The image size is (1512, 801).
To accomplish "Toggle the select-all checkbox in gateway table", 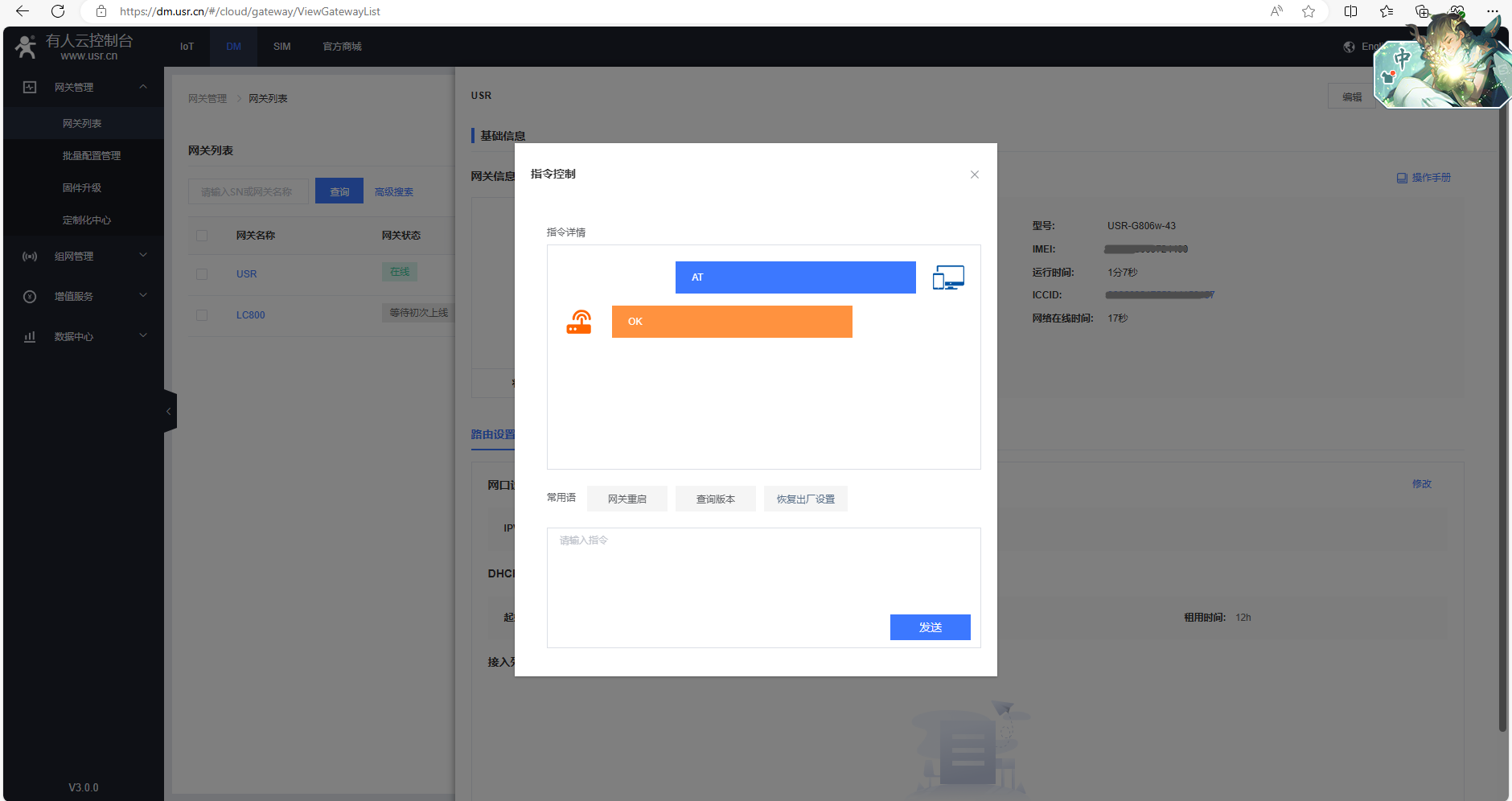I will (202, 236).
